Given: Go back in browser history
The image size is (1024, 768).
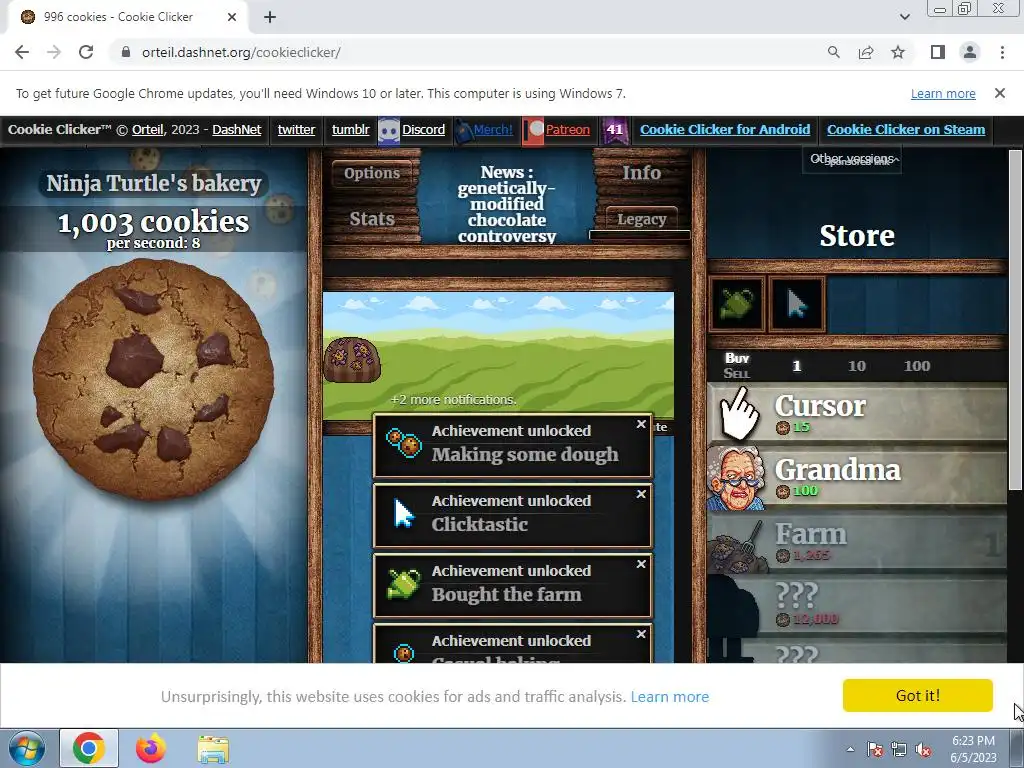Looking at the screenshot, I should (22, 52).
